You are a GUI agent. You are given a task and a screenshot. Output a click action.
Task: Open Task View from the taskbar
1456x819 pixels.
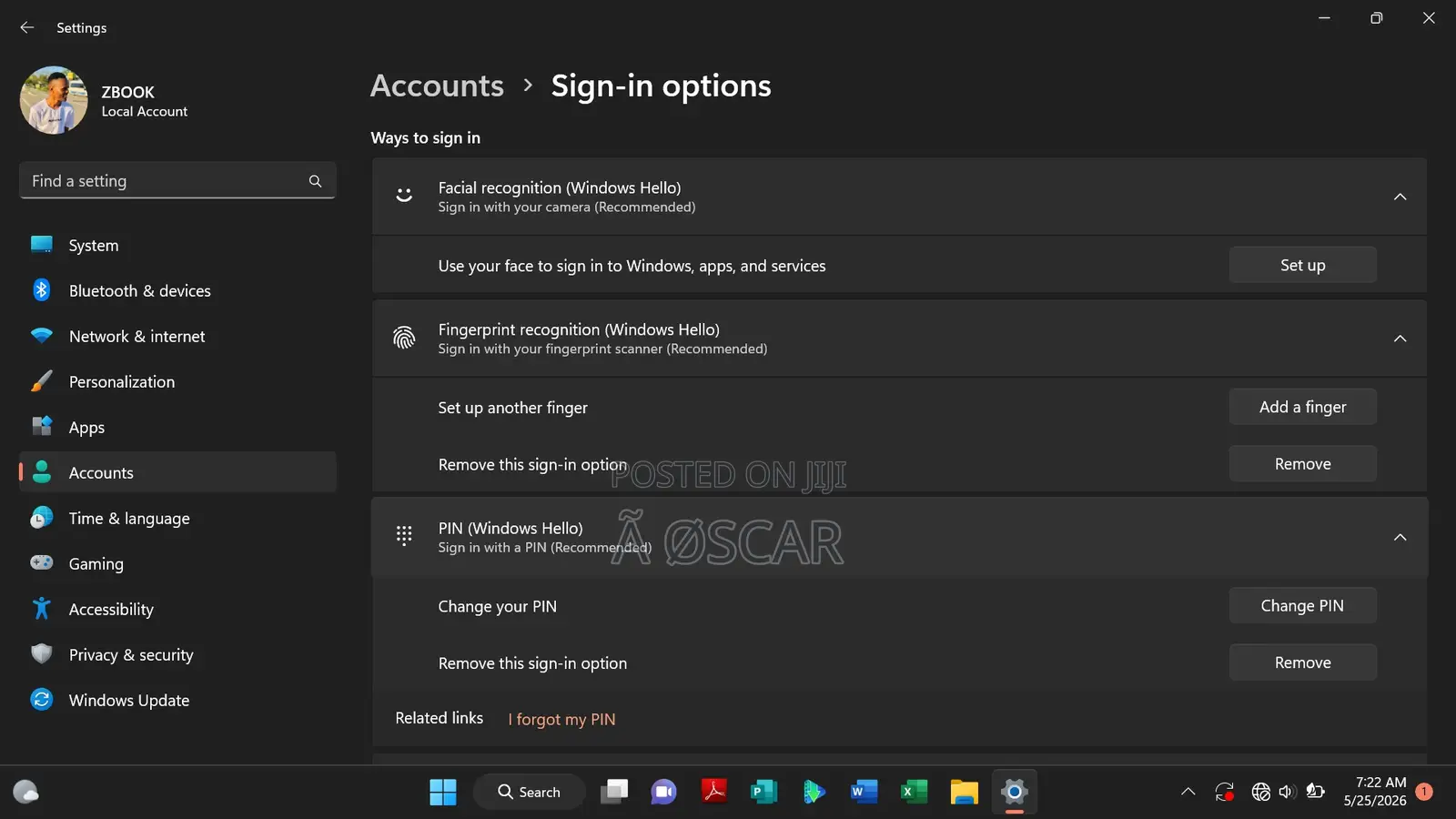click(x=614, y=792)
